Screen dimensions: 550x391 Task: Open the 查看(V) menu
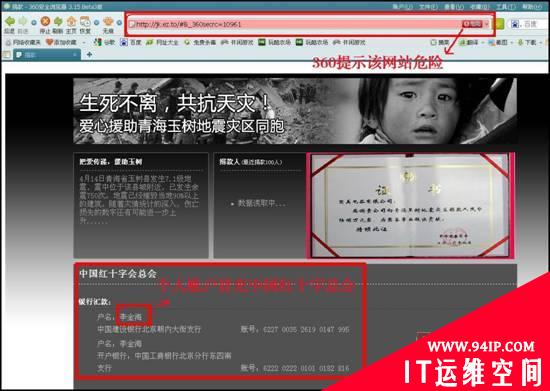(454, 6)
